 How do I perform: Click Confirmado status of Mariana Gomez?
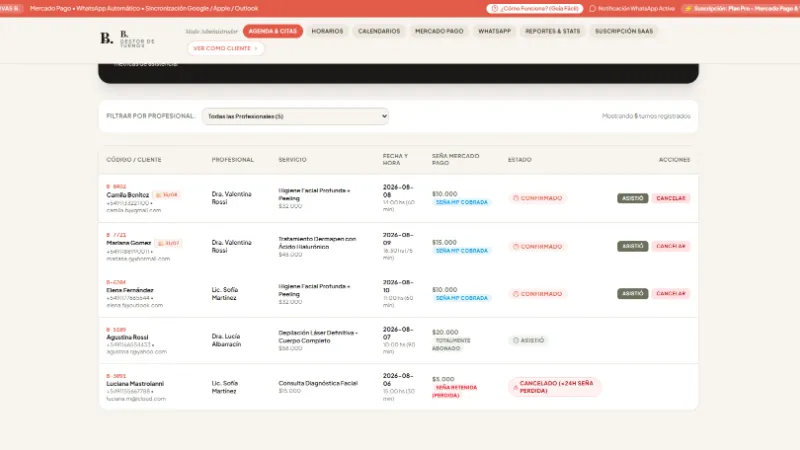(x=537, y=246)
